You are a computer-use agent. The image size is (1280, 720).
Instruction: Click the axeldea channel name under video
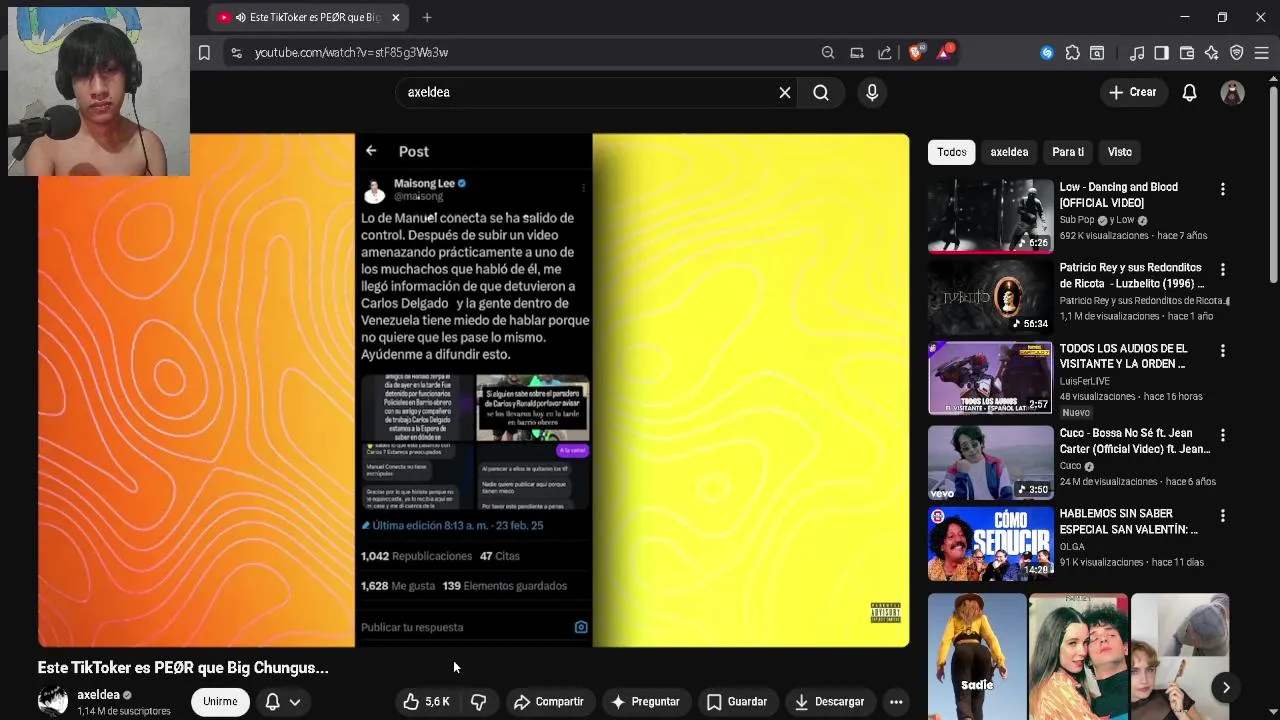pos(98,695)
